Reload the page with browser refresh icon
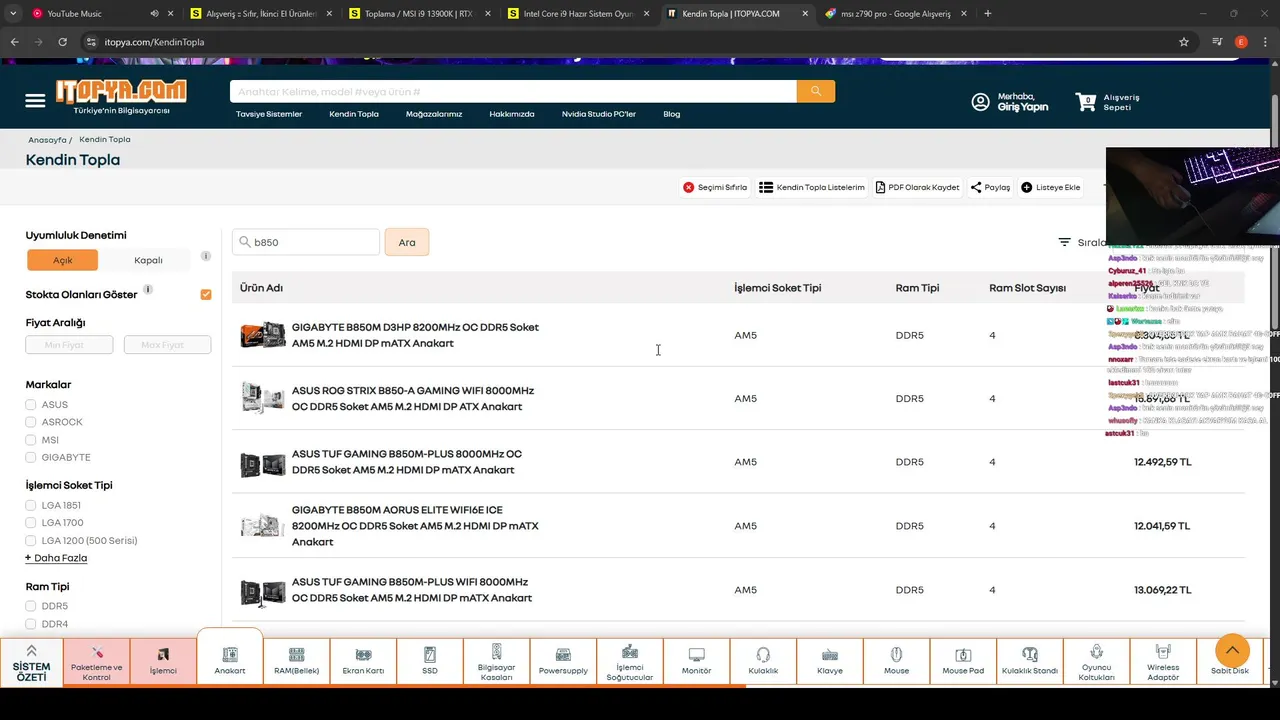The width and height of the screenshot is (1280, 720). tap(62, 42)
